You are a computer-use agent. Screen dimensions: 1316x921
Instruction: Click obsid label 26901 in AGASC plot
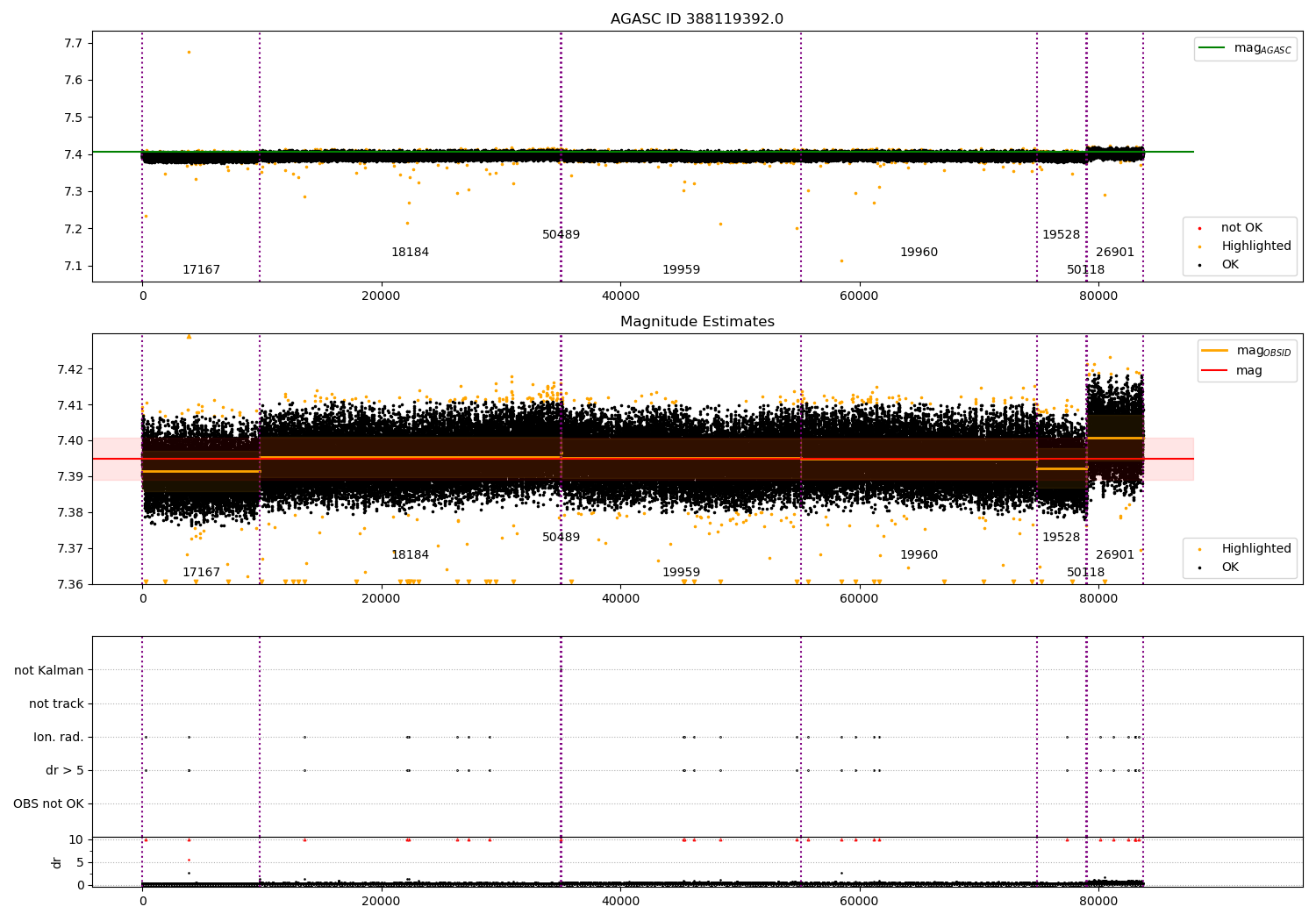[1115, 253]
